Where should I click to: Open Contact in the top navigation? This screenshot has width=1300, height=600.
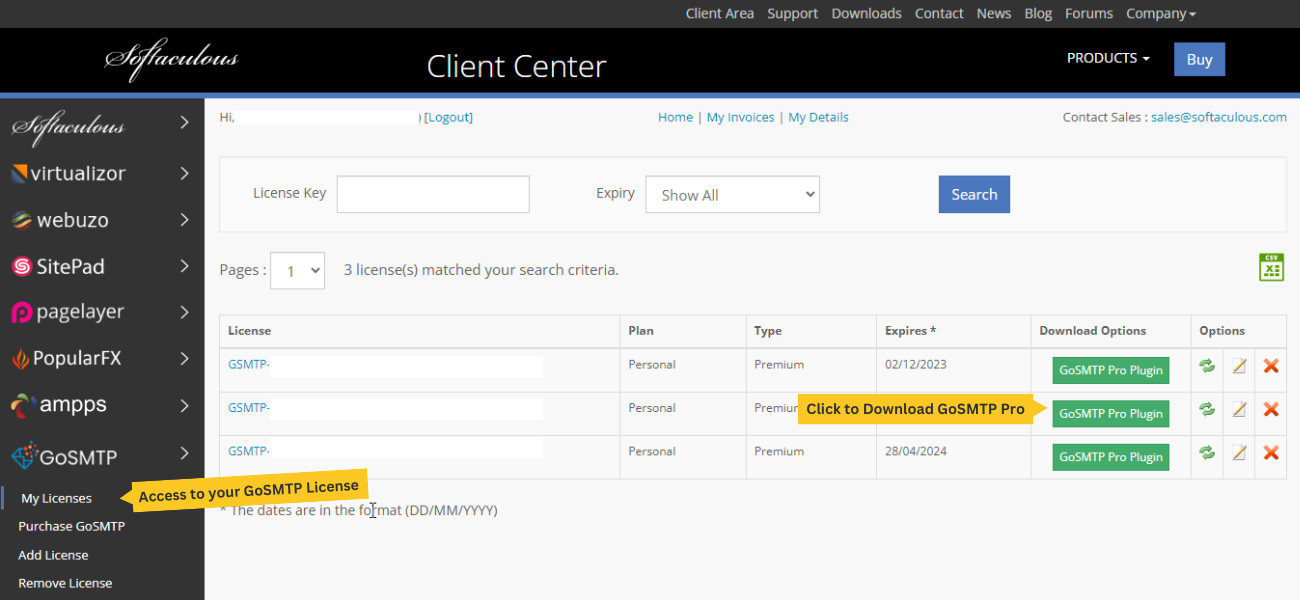[939, 14]
